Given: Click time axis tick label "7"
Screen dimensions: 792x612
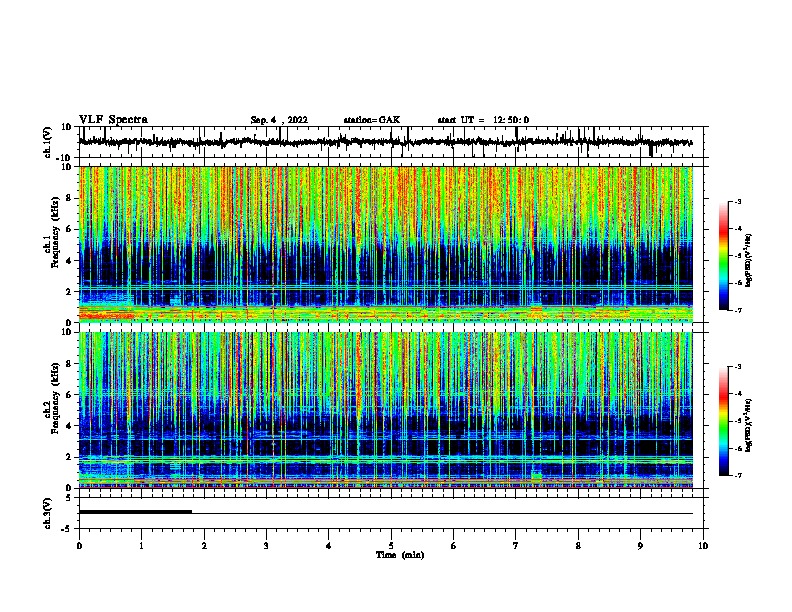Looking at the screenshot, I should point(516,546).
